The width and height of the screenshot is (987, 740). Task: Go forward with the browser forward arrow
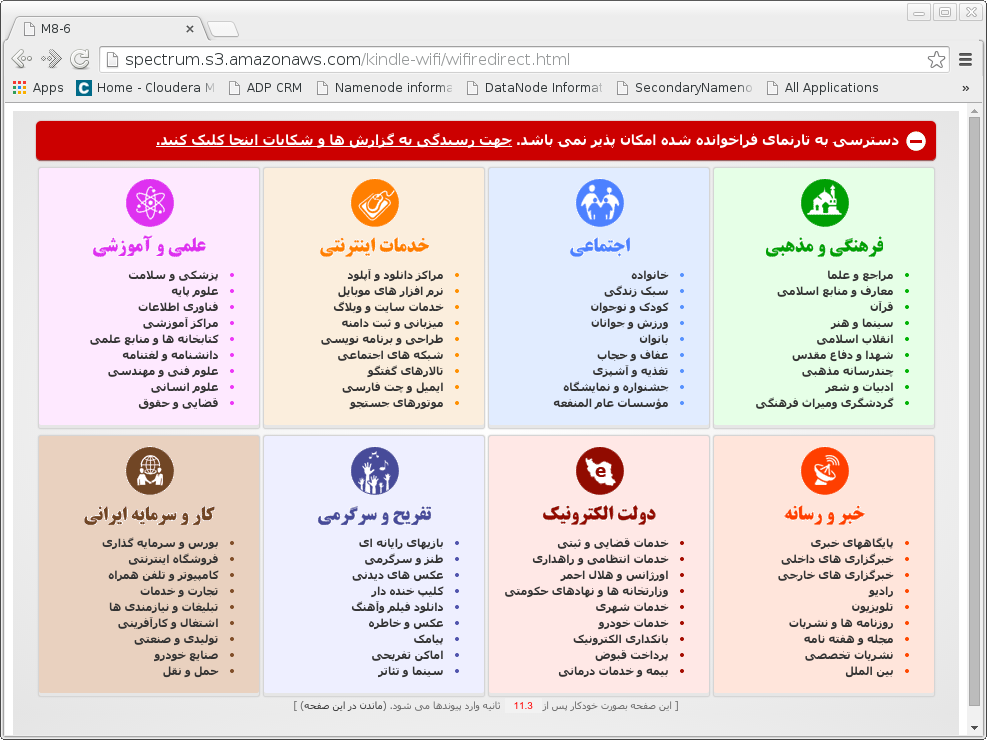point(51,59)
